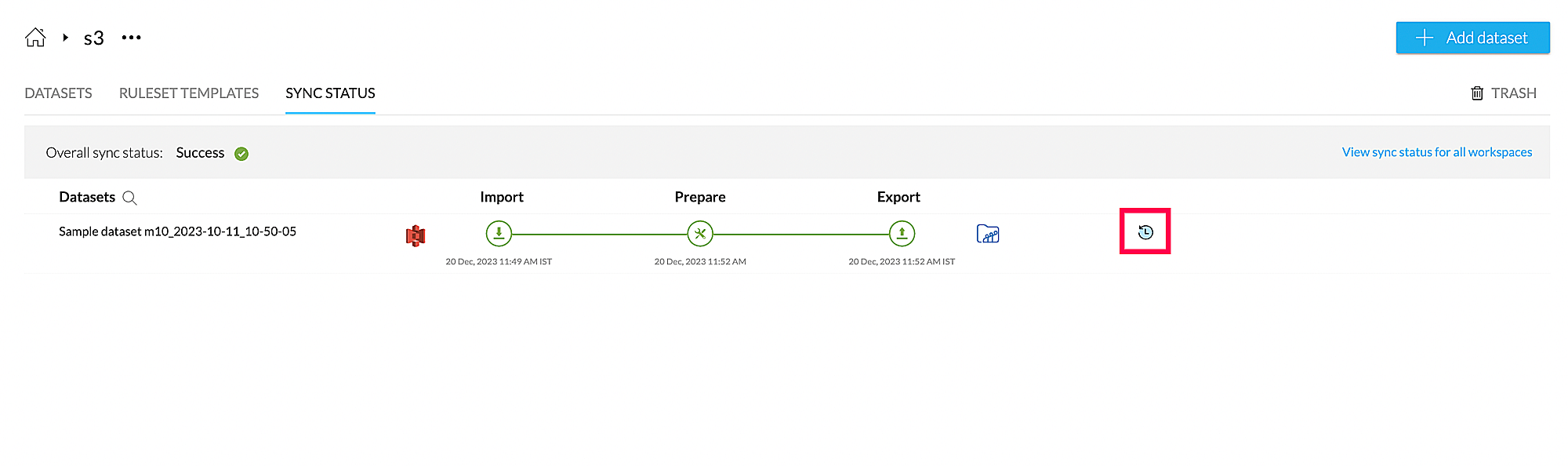Expand the breadcrumb arrow before s3
Screen dimensions: 1568x466
(x=66, y=37)
